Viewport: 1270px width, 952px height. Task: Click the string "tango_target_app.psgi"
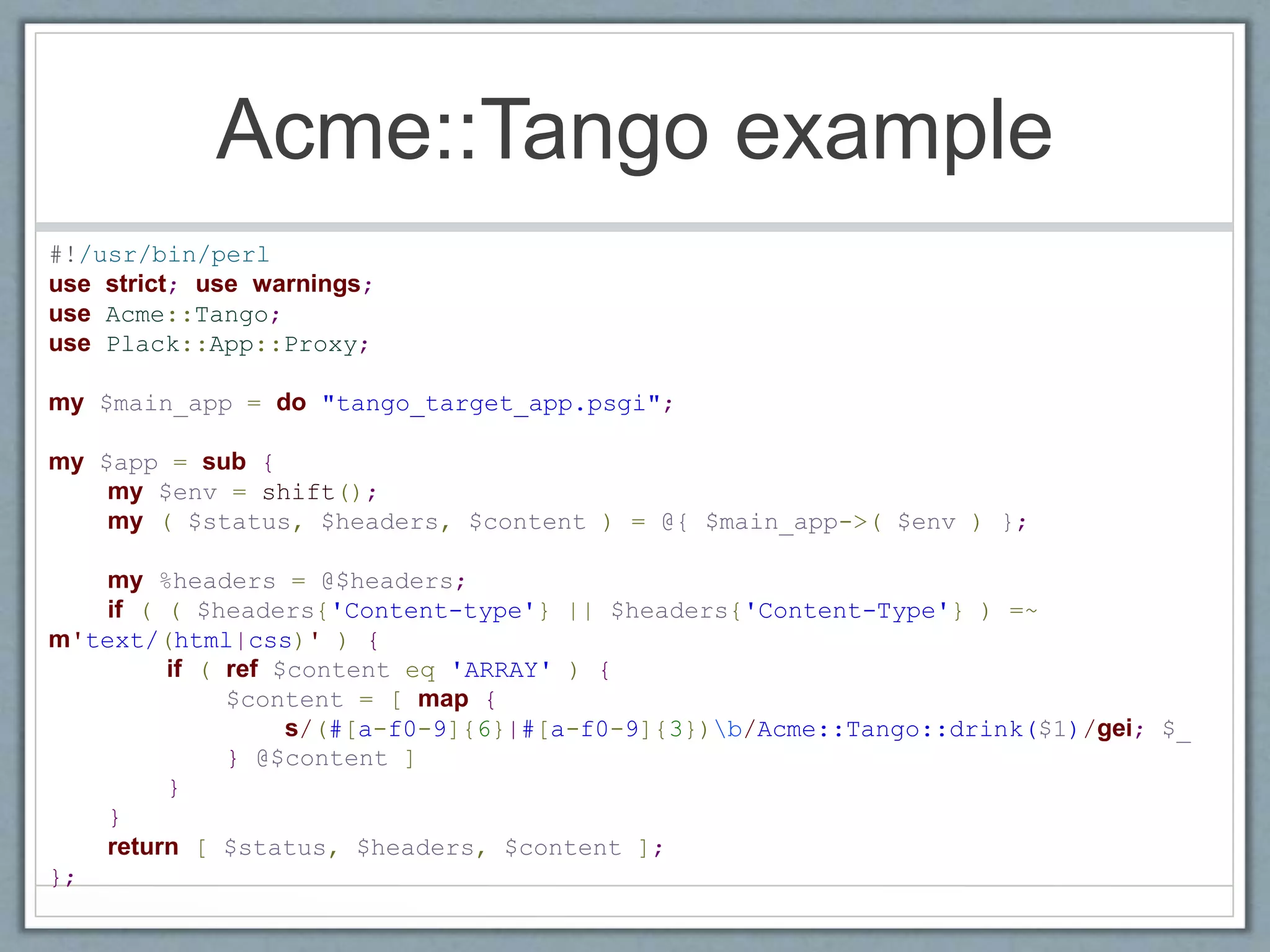pos(492,403)
